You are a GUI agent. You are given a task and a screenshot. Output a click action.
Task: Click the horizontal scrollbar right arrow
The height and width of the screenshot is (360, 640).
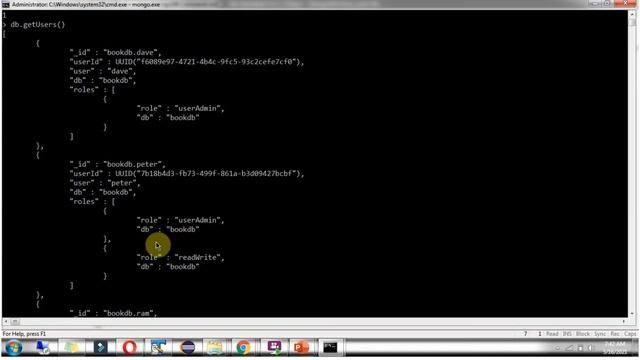click(624, 322)
